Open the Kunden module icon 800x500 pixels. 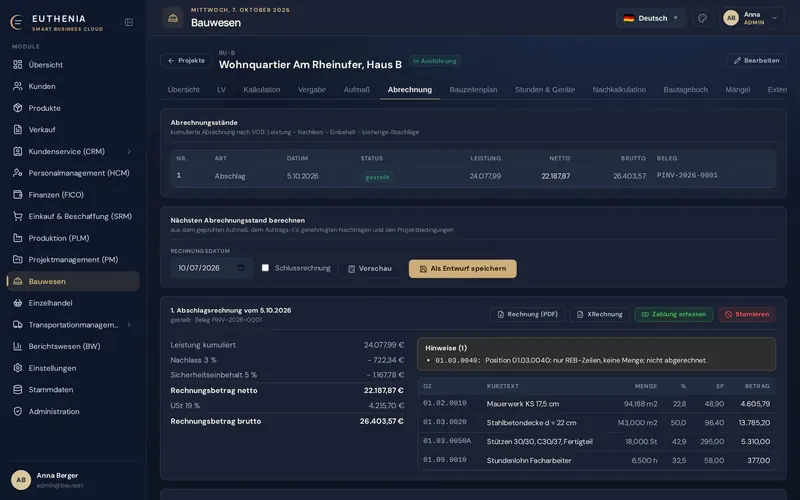click(18, 86)
